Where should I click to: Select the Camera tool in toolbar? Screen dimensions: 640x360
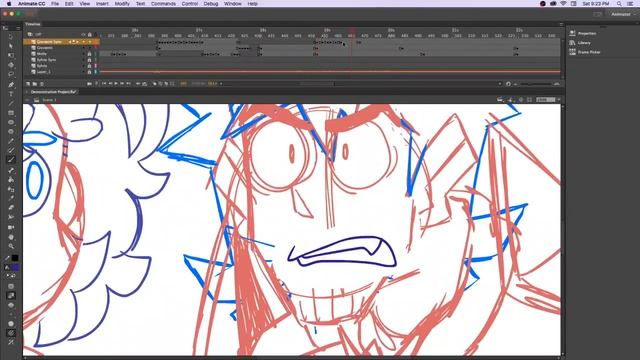[x=11, y=227]
